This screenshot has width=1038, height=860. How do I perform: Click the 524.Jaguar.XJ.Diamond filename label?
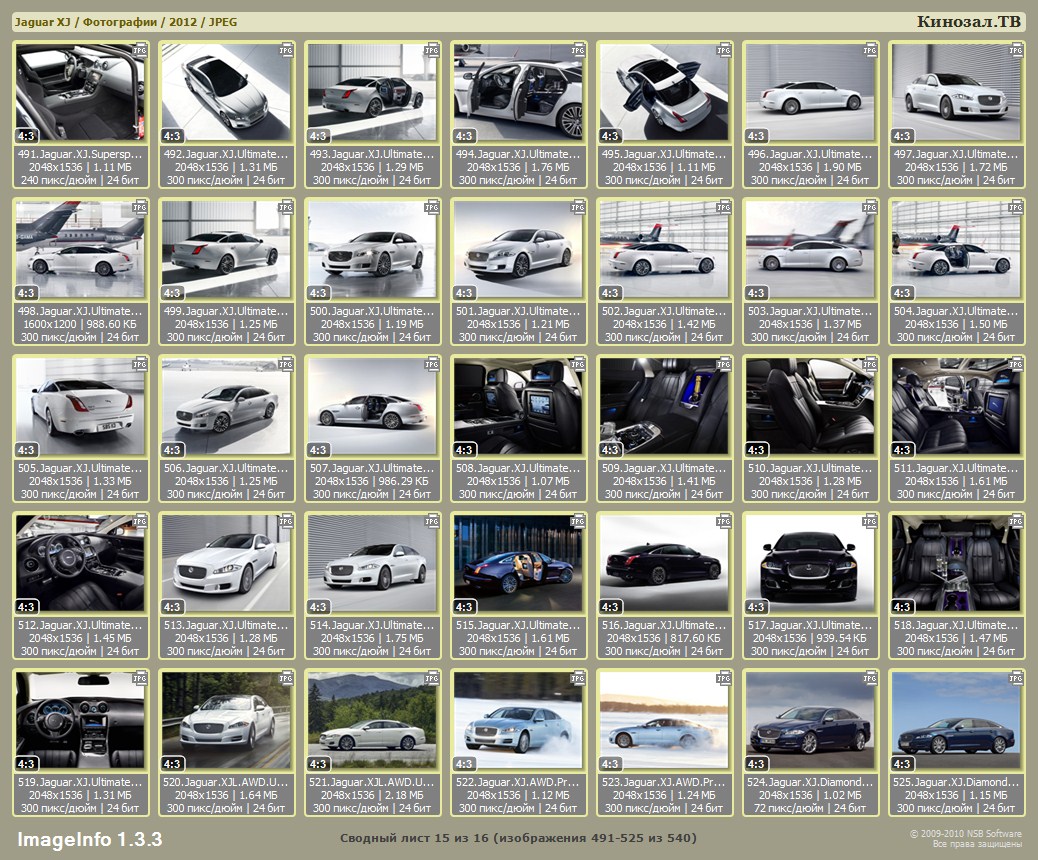point(811,782)
